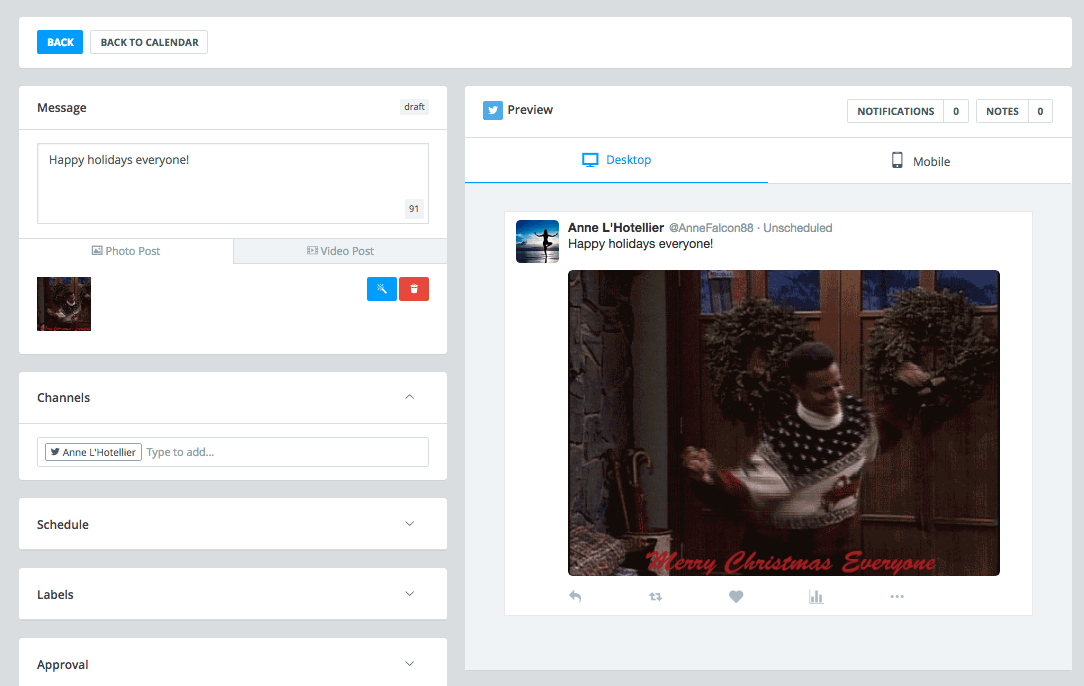1084x686 pixels.
Task: Click the blue BACK button
Action: [x=60, y=42]
